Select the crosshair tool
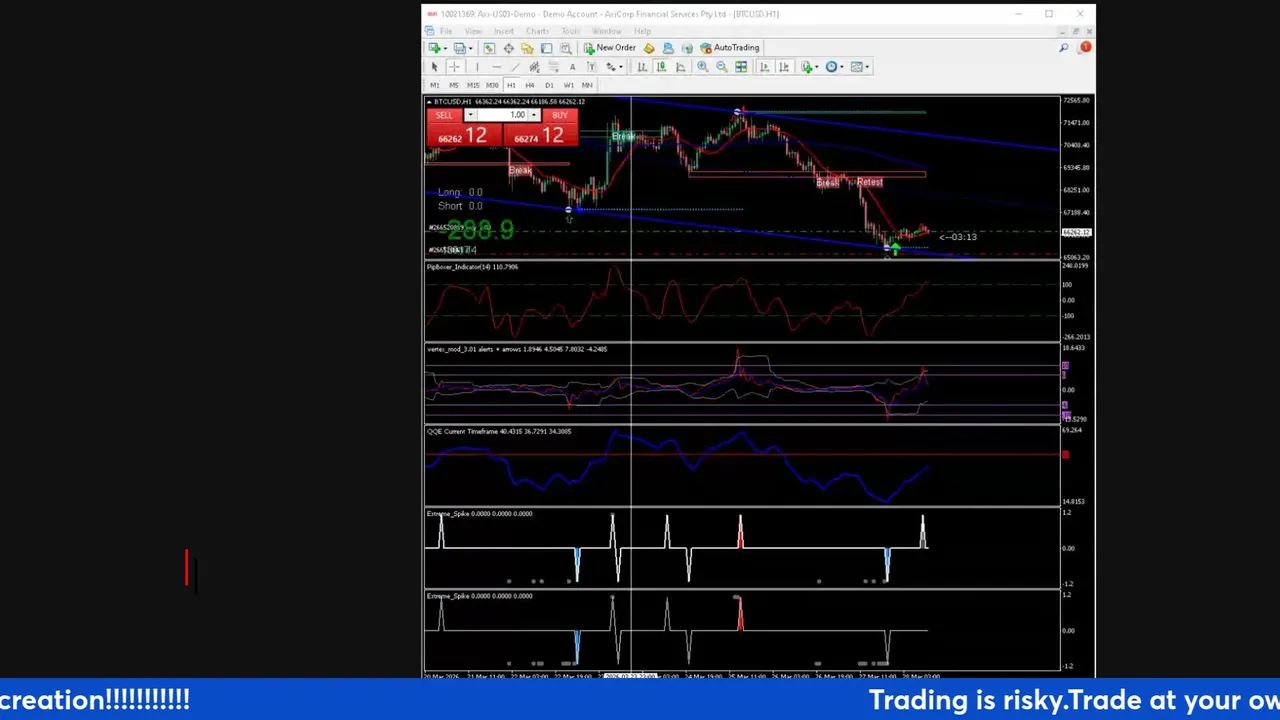 454,67
